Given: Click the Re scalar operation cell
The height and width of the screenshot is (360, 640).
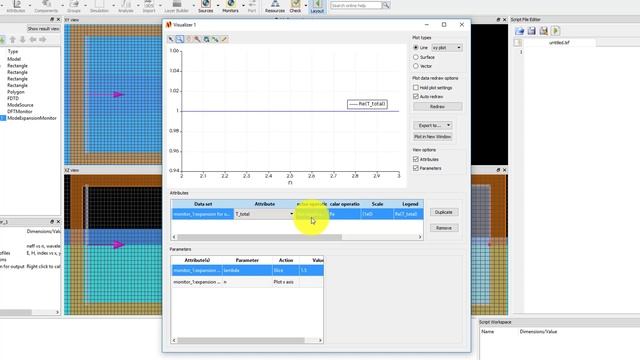Looking at the screenshot, I should (344, 214).
